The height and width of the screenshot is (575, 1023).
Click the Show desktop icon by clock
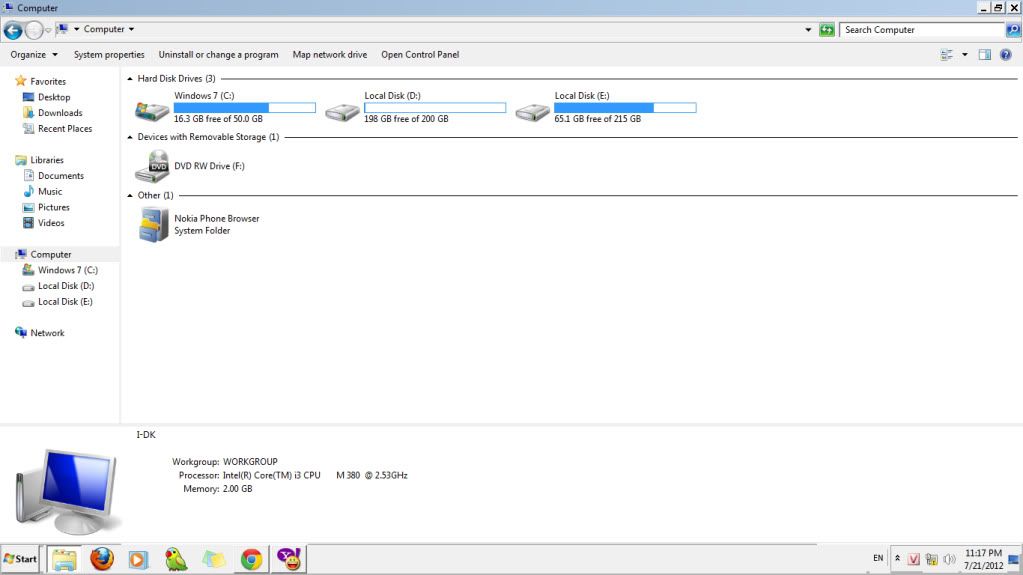pyautogui.click(x=1014, y=559)
